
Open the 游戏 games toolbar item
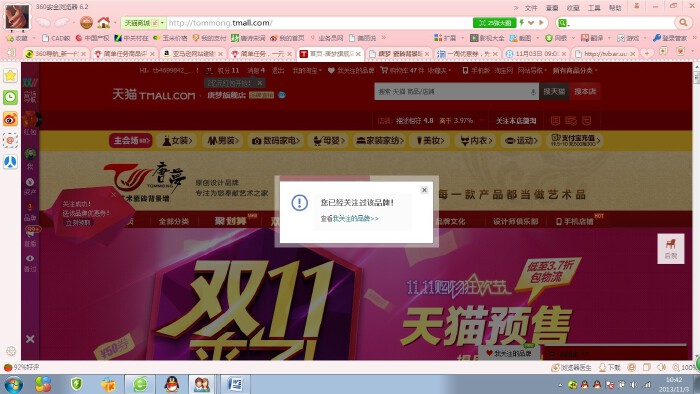[x=628, y=38]
